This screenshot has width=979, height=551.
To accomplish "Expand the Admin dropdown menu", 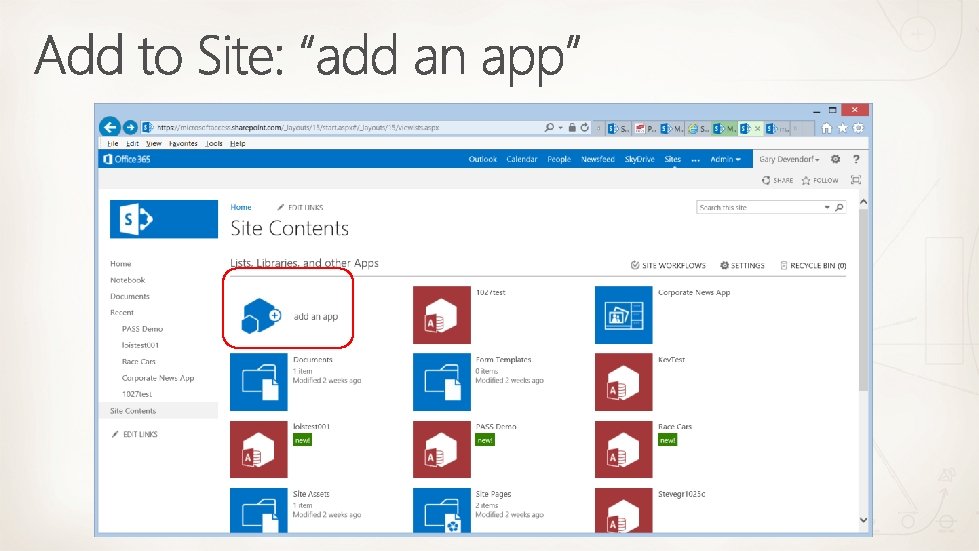I will (x=725, y=159).
